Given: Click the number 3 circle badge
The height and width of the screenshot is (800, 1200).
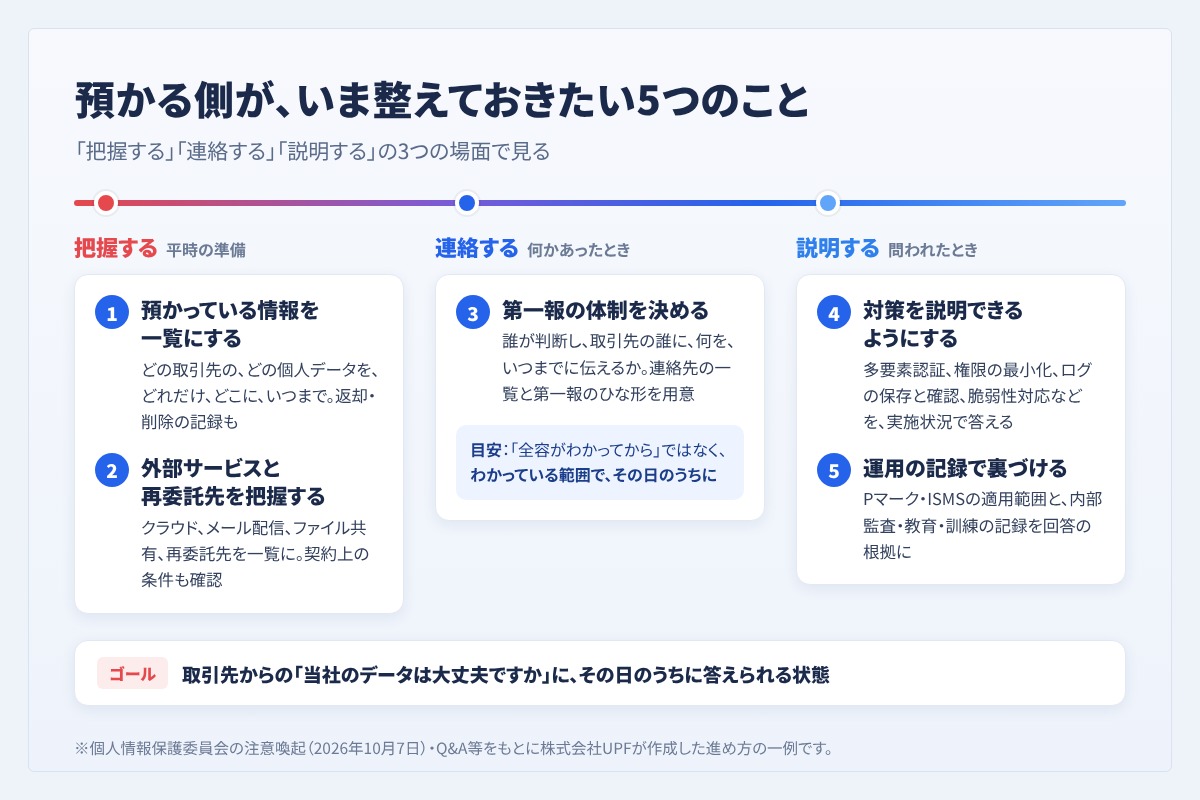Looking at the screenshot, I should (x=473, y=313).
